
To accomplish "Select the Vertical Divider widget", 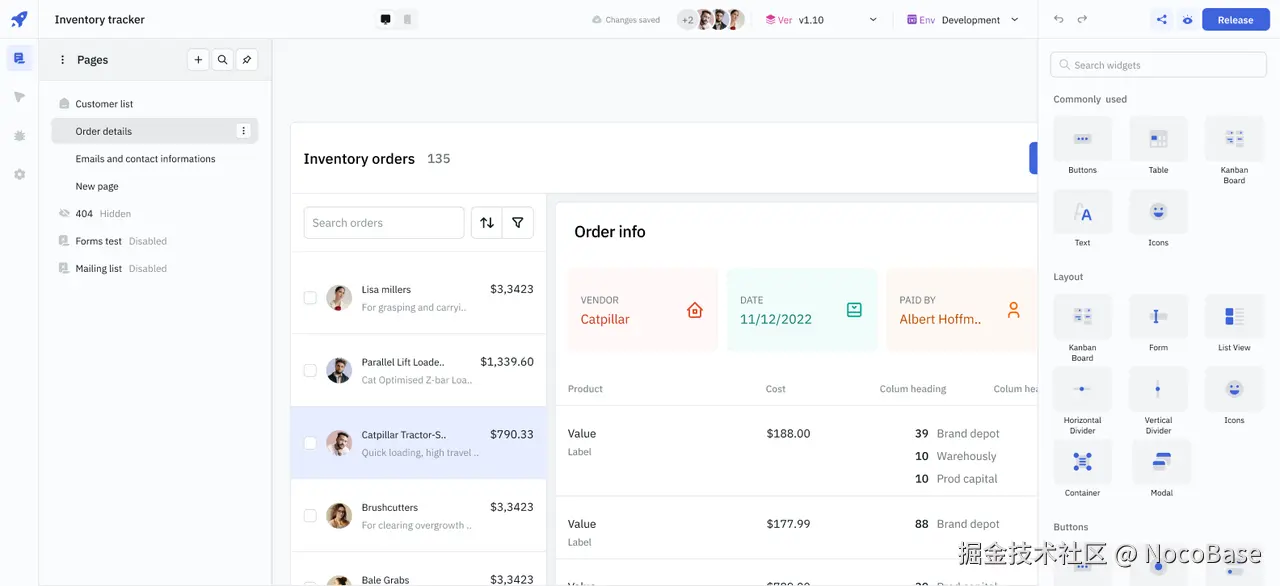I will coord(1158,400).
